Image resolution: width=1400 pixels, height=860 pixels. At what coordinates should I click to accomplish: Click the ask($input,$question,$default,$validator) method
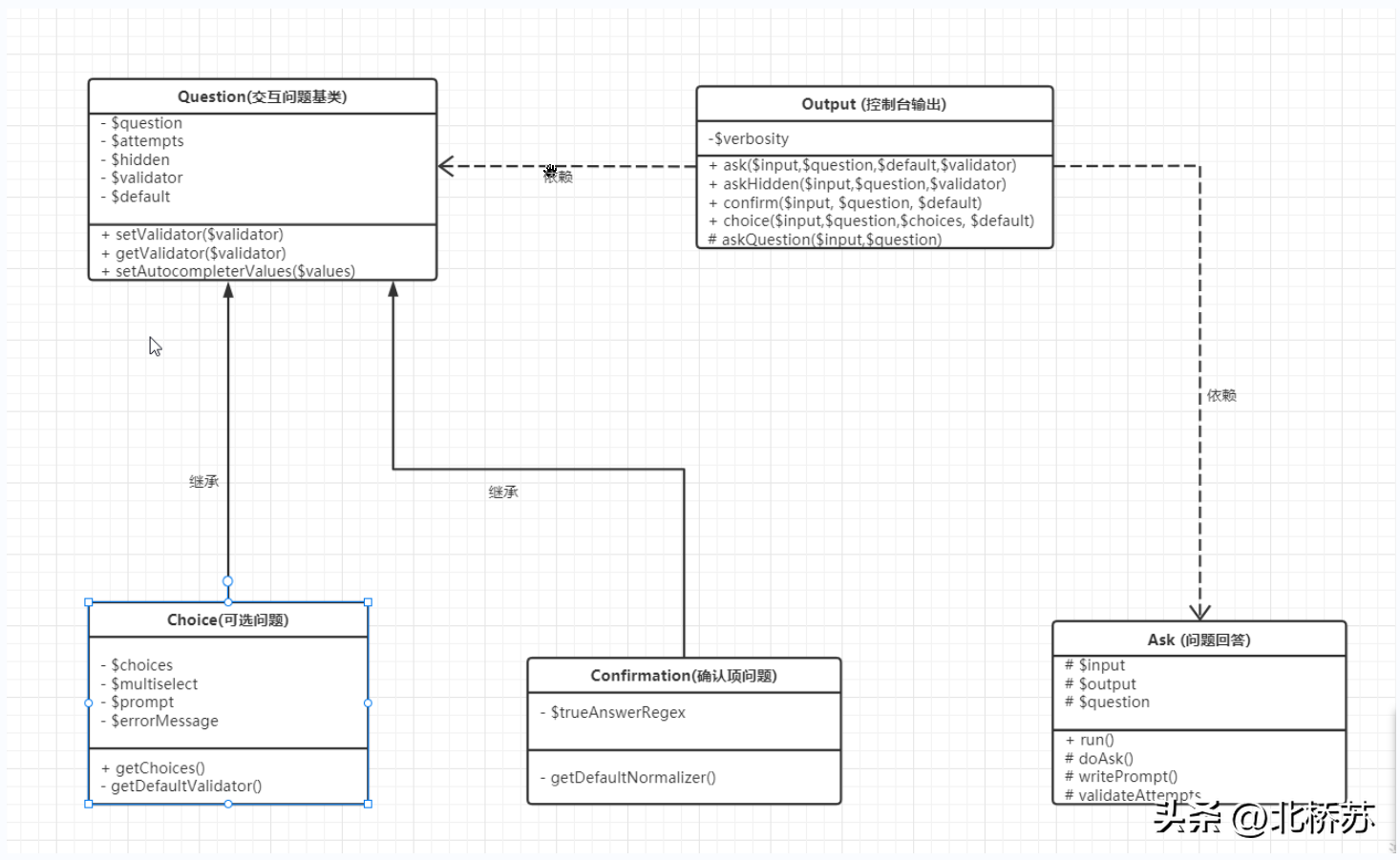[862, 165]
